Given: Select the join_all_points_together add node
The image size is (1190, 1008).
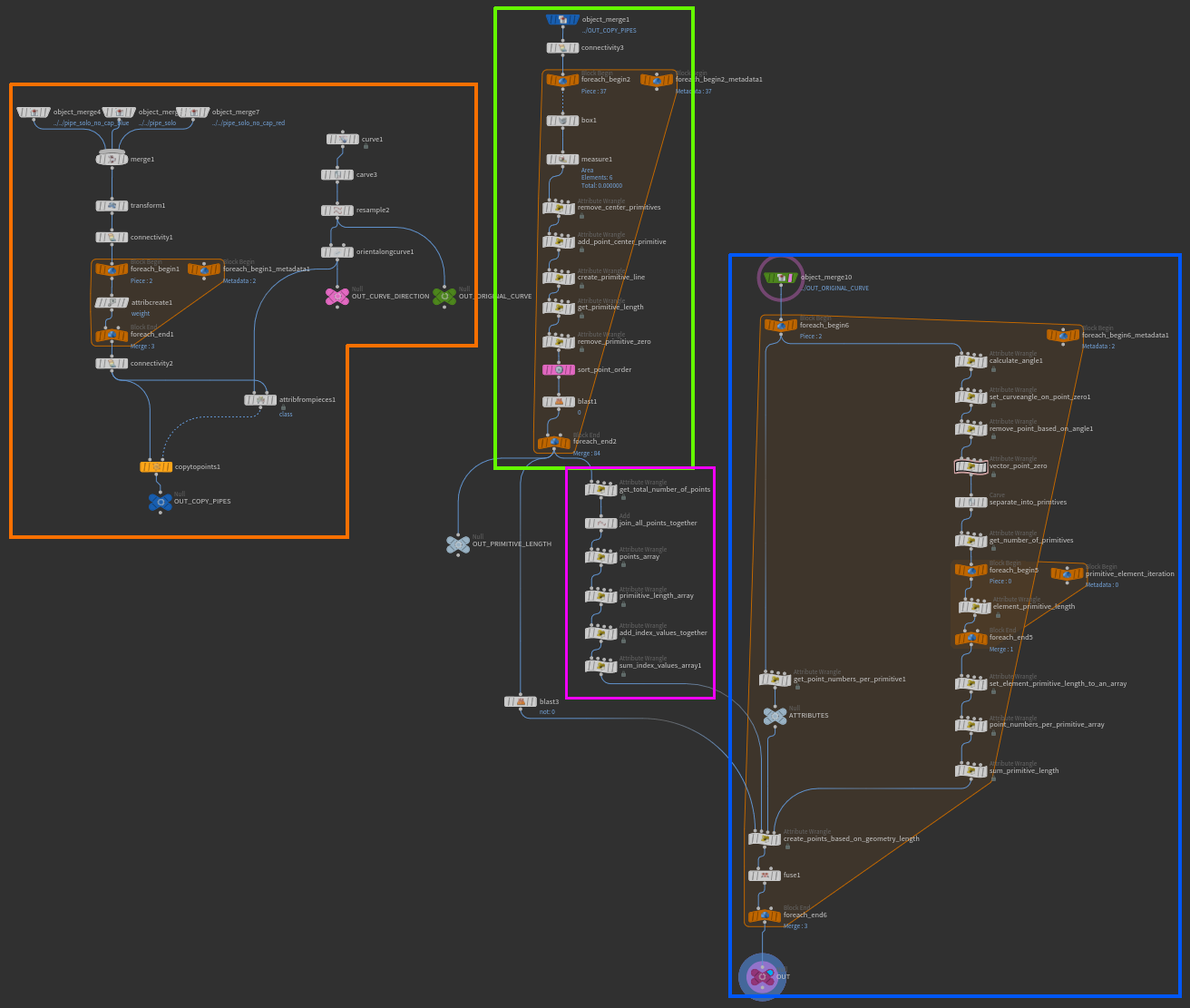Looking at the screenshot, I should [600, 524].
